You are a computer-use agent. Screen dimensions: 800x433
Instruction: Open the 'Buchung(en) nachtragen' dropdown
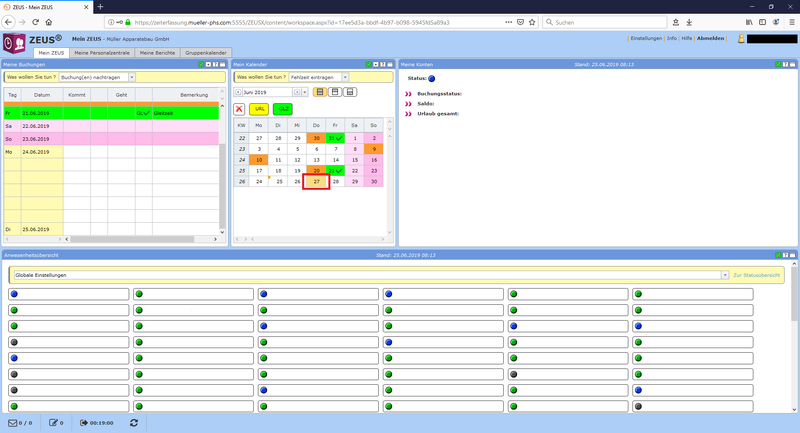(x=132, y=77)
